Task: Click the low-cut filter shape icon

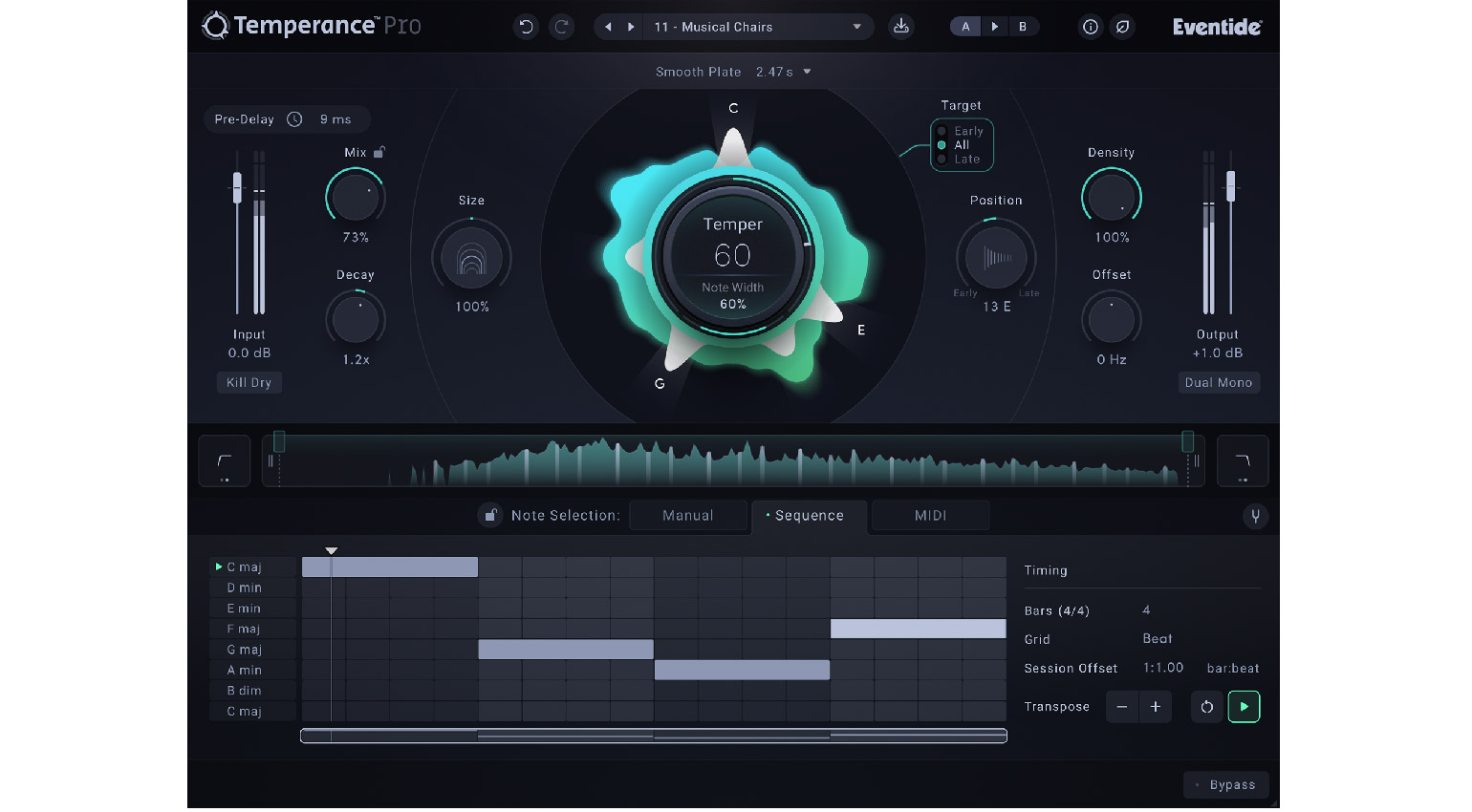Action: 225,461
